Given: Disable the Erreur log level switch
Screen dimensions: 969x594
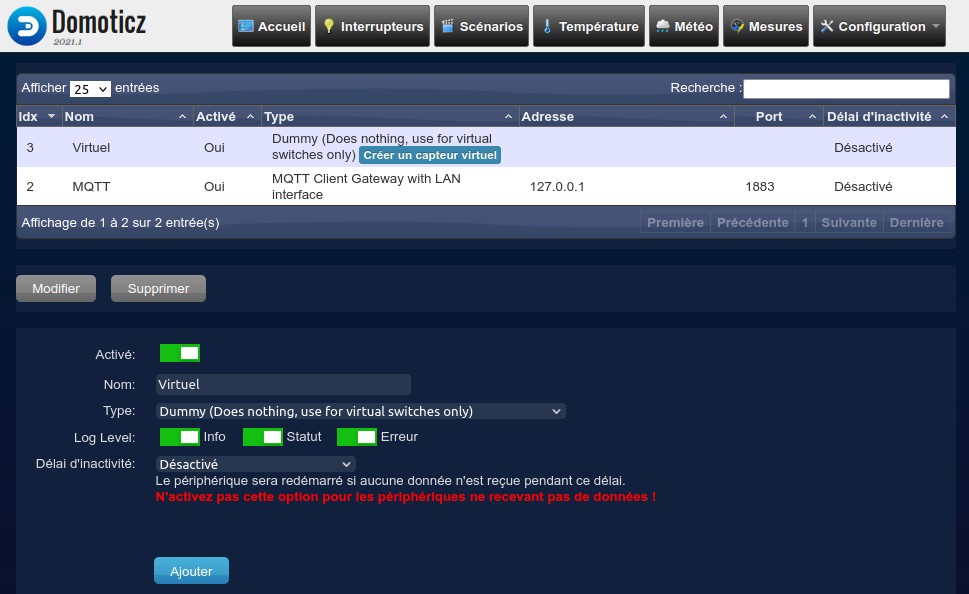Looking at the screenshot, I should click(357, 437).
